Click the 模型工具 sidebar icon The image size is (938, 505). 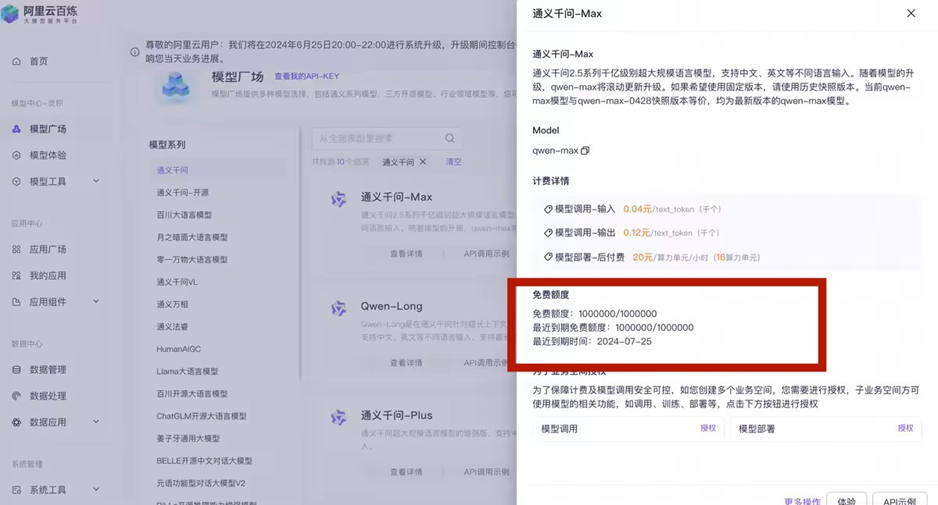pyautogui.click(x=16, y=181)
